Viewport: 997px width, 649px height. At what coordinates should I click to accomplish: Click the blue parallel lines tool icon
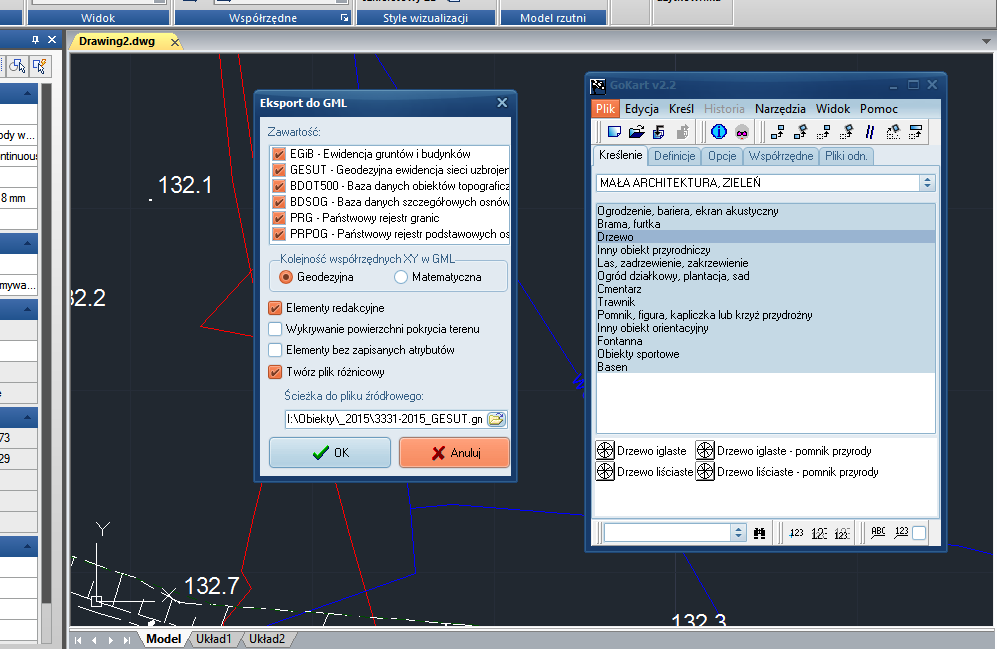(x=870, y=132)
